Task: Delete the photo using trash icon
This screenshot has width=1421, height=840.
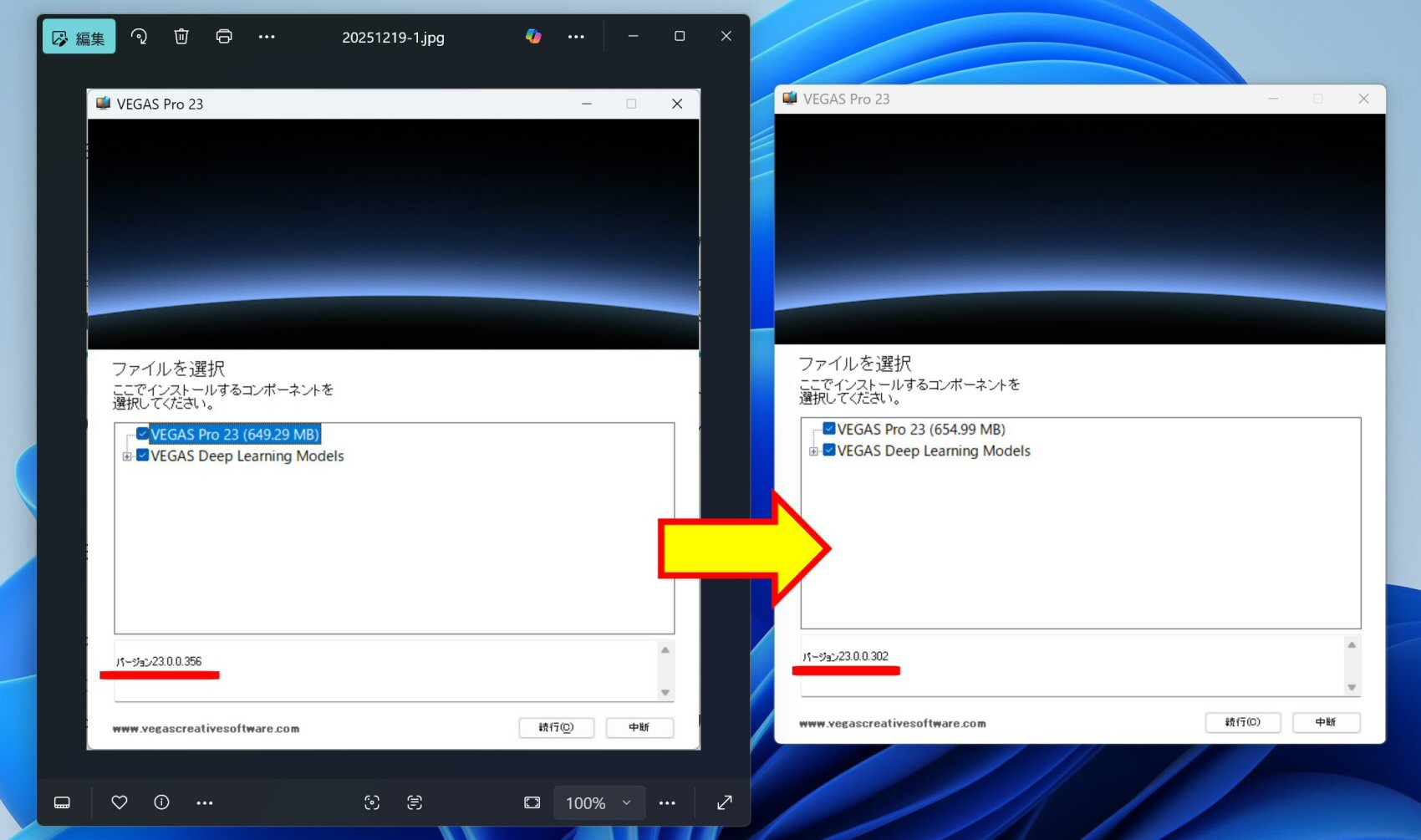Action: click(181, 37)
